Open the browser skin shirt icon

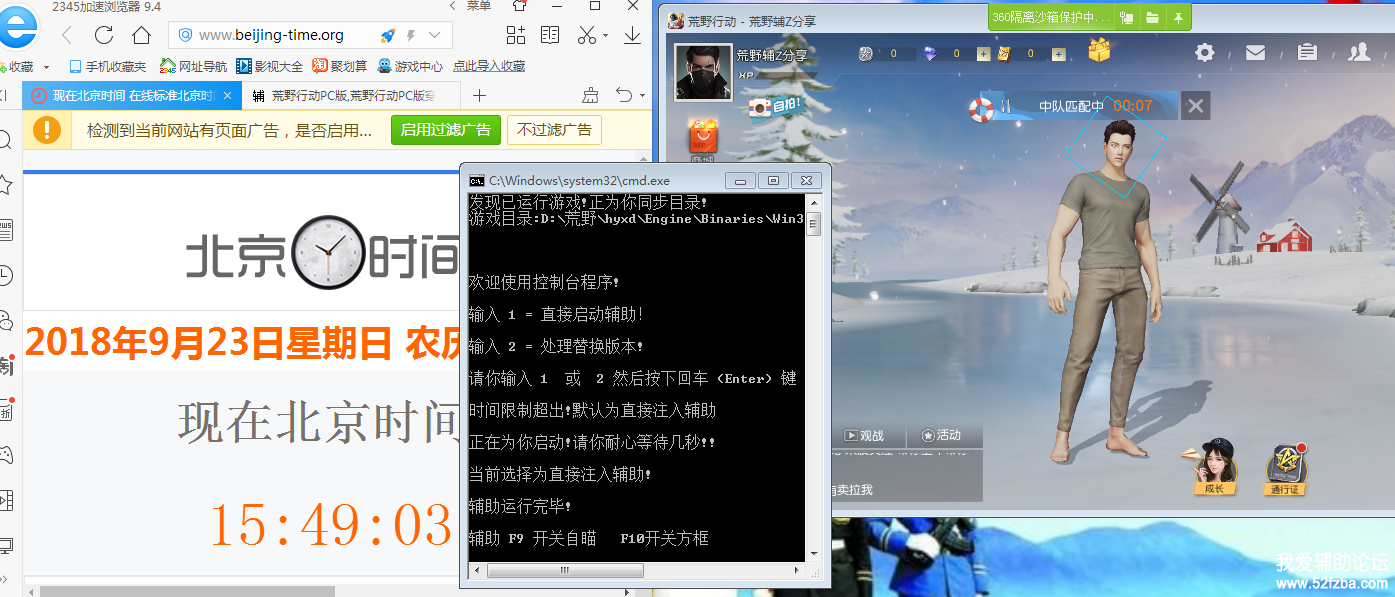519,6
